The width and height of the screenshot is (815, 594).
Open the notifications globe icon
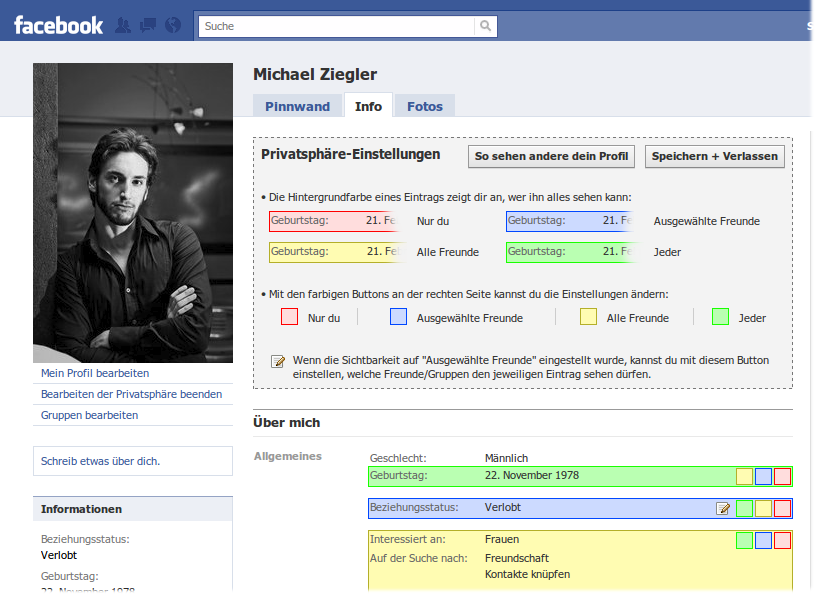tap(172, 25)
